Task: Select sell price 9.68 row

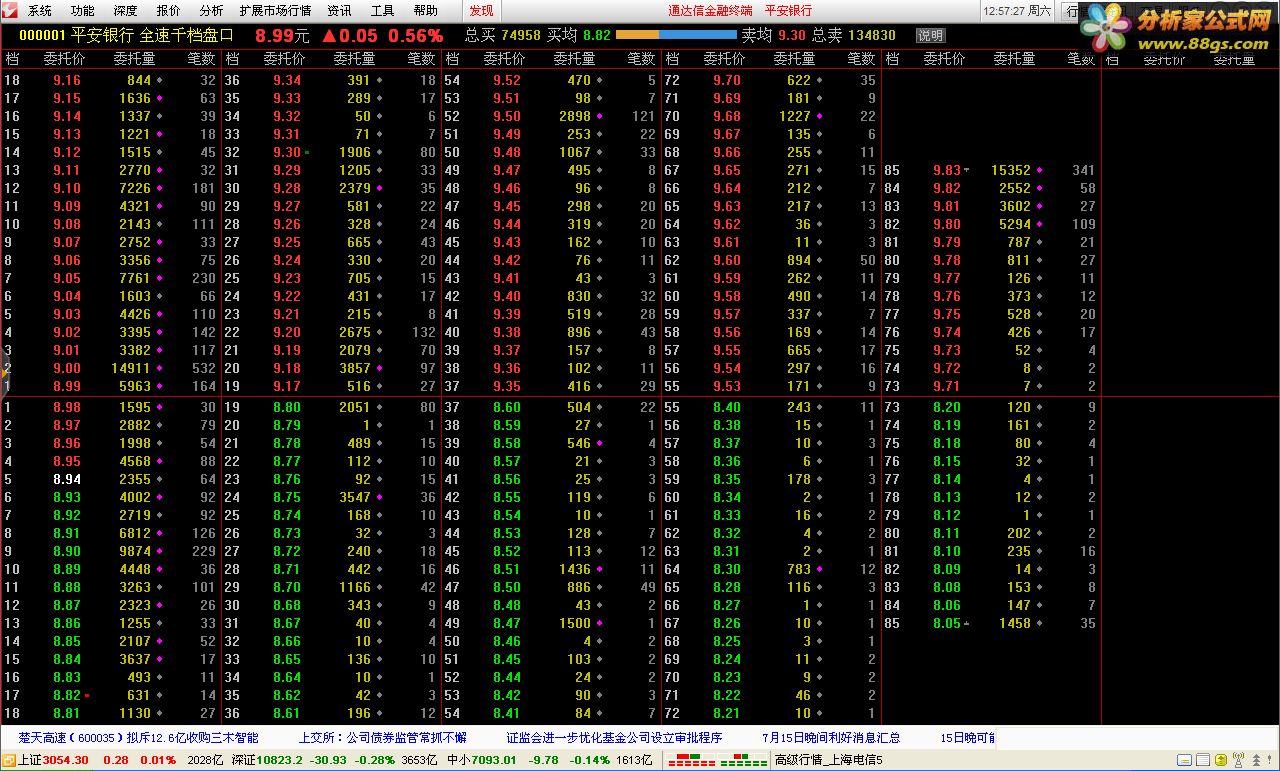Action: point(726,116)
